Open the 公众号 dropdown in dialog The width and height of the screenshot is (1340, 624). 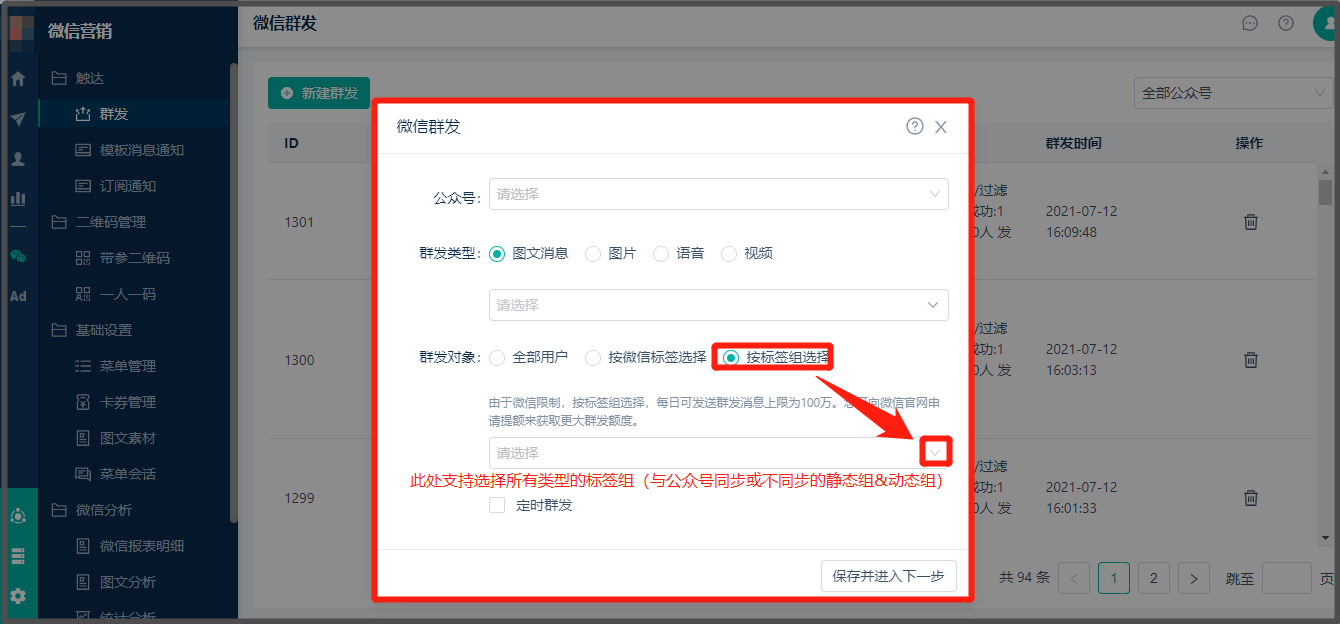click(719, 194)
